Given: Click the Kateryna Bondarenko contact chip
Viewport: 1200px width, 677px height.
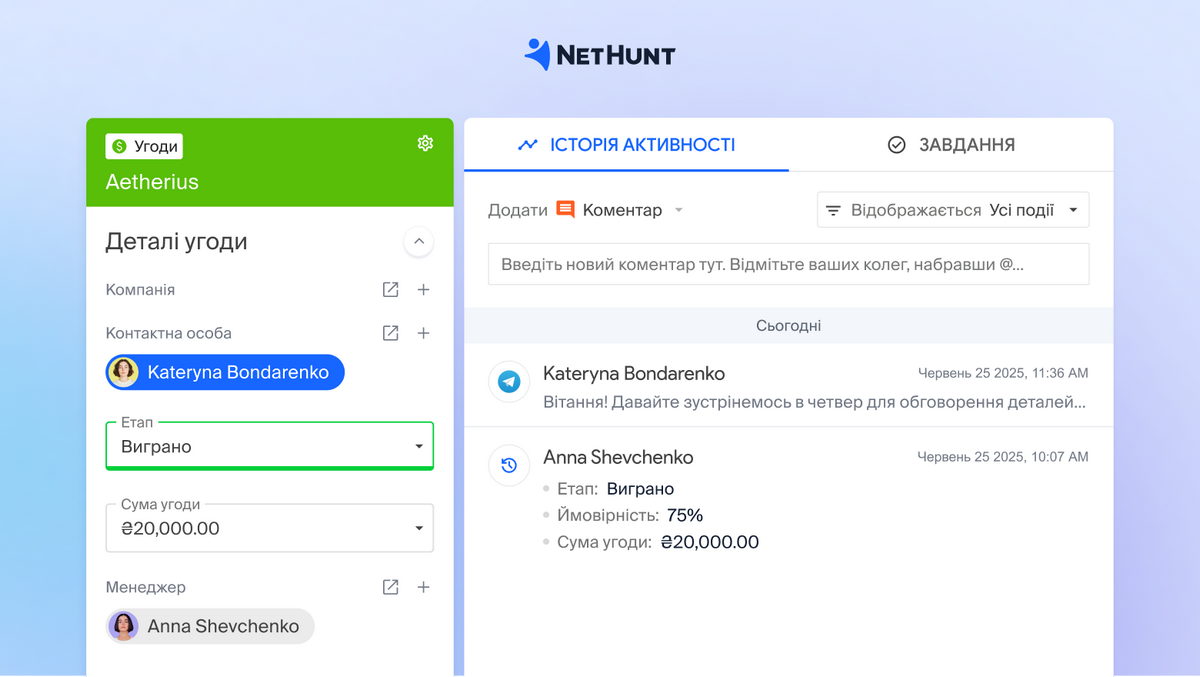Looking at the screenshot, I should pos(225,373).
